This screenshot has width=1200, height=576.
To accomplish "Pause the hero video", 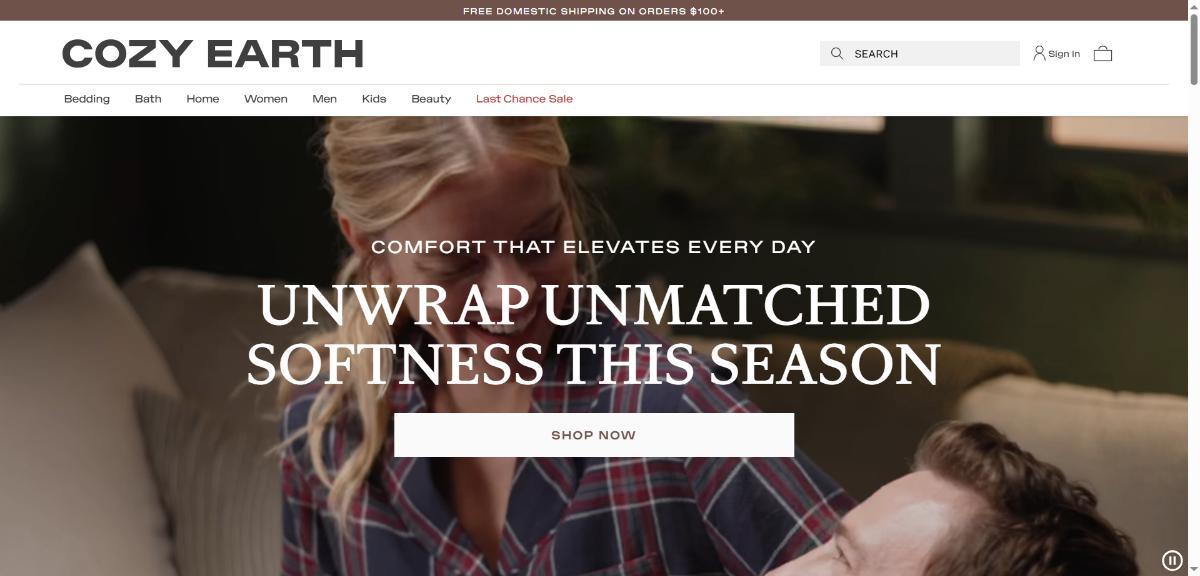I will point(1172,560).
